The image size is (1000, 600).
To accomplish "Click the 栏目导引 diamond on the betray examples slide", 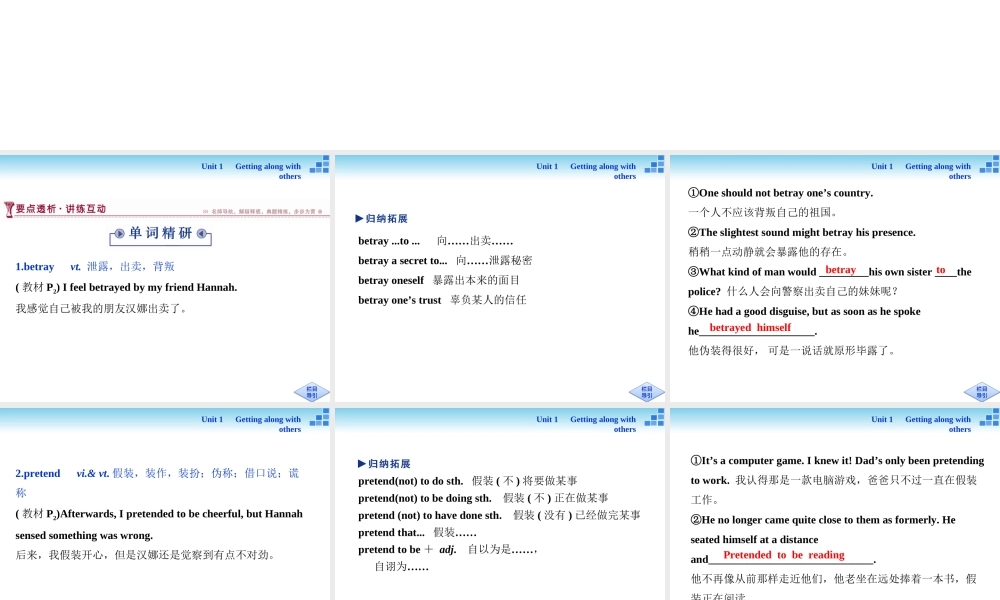I will [x=982, y=392].
